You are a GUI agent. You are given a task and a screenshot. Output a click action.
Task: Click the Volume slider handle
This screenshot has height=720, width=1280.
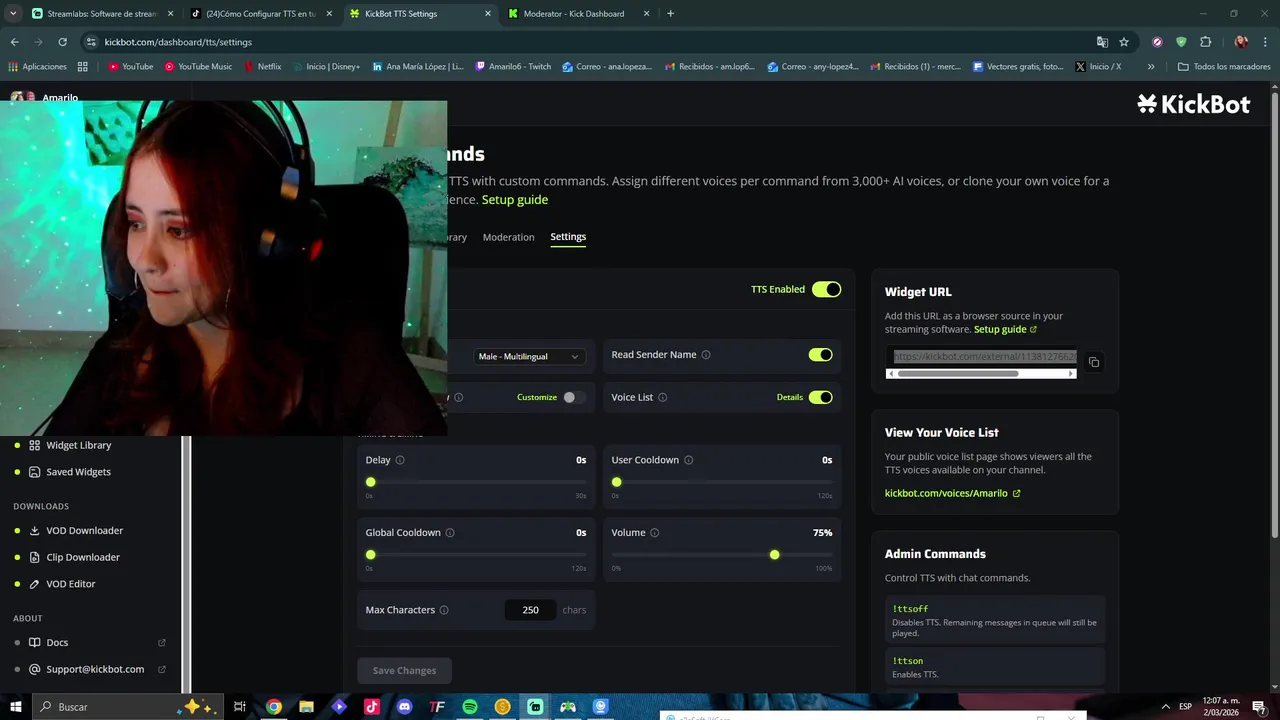775,555
